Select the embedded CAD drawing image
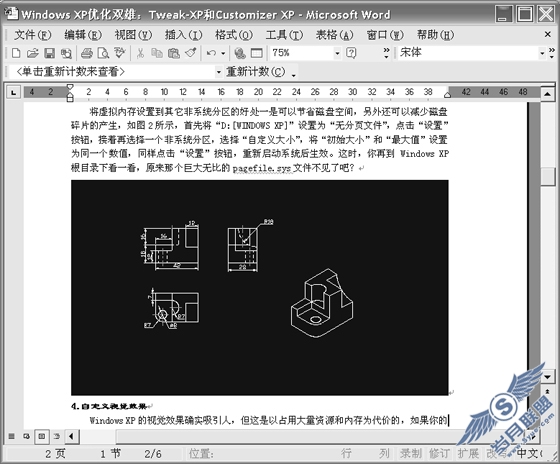This screenshot has height=464, width=560. 260,288
